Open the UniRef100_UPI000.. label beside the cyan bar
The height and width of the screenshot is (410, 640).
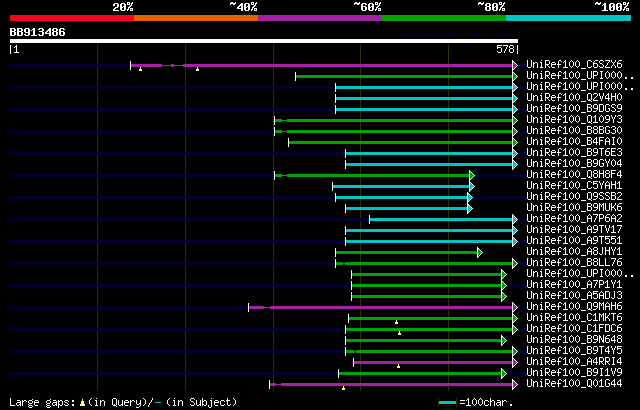[x=580, y=86]
